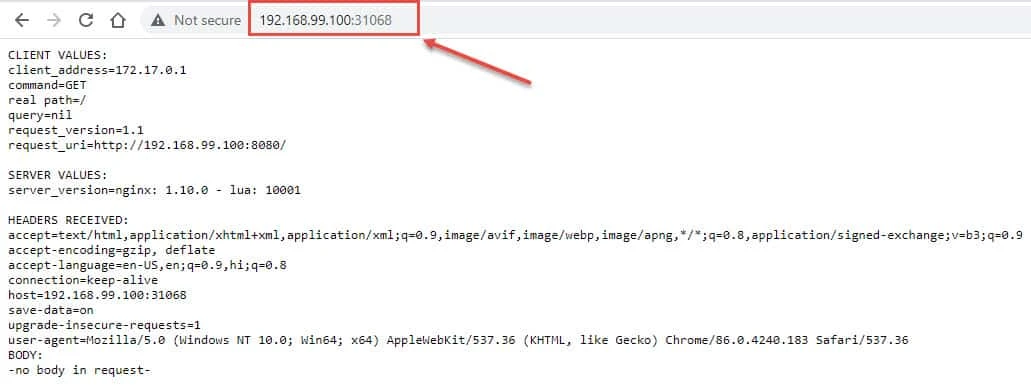Click the real path=/ line
The image size is (1031, 391).
[x=47, y=101]
